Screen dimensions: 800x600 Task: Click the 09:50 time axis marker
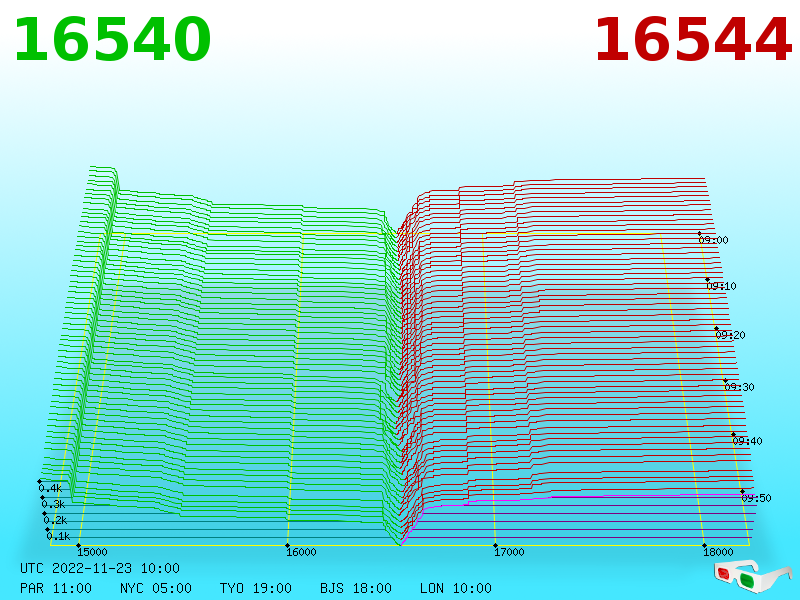(756, 498)
